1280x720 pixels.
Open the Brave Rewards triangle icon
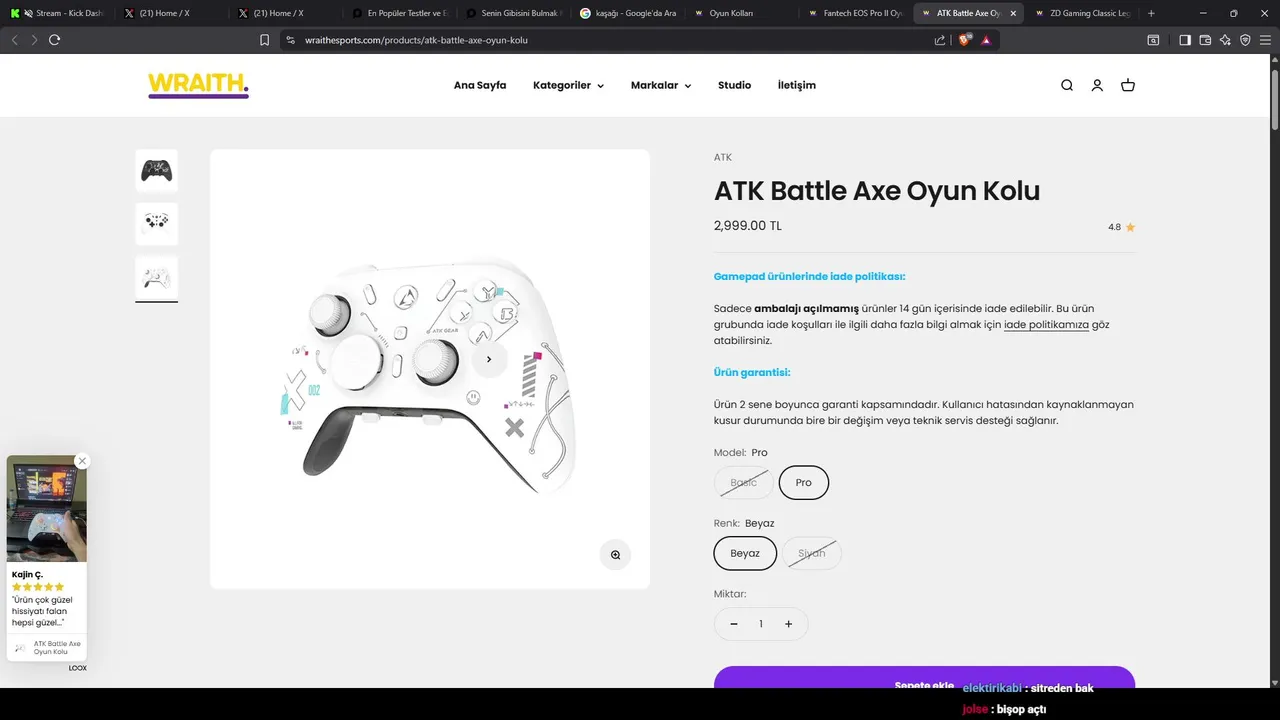coord(986,40)
